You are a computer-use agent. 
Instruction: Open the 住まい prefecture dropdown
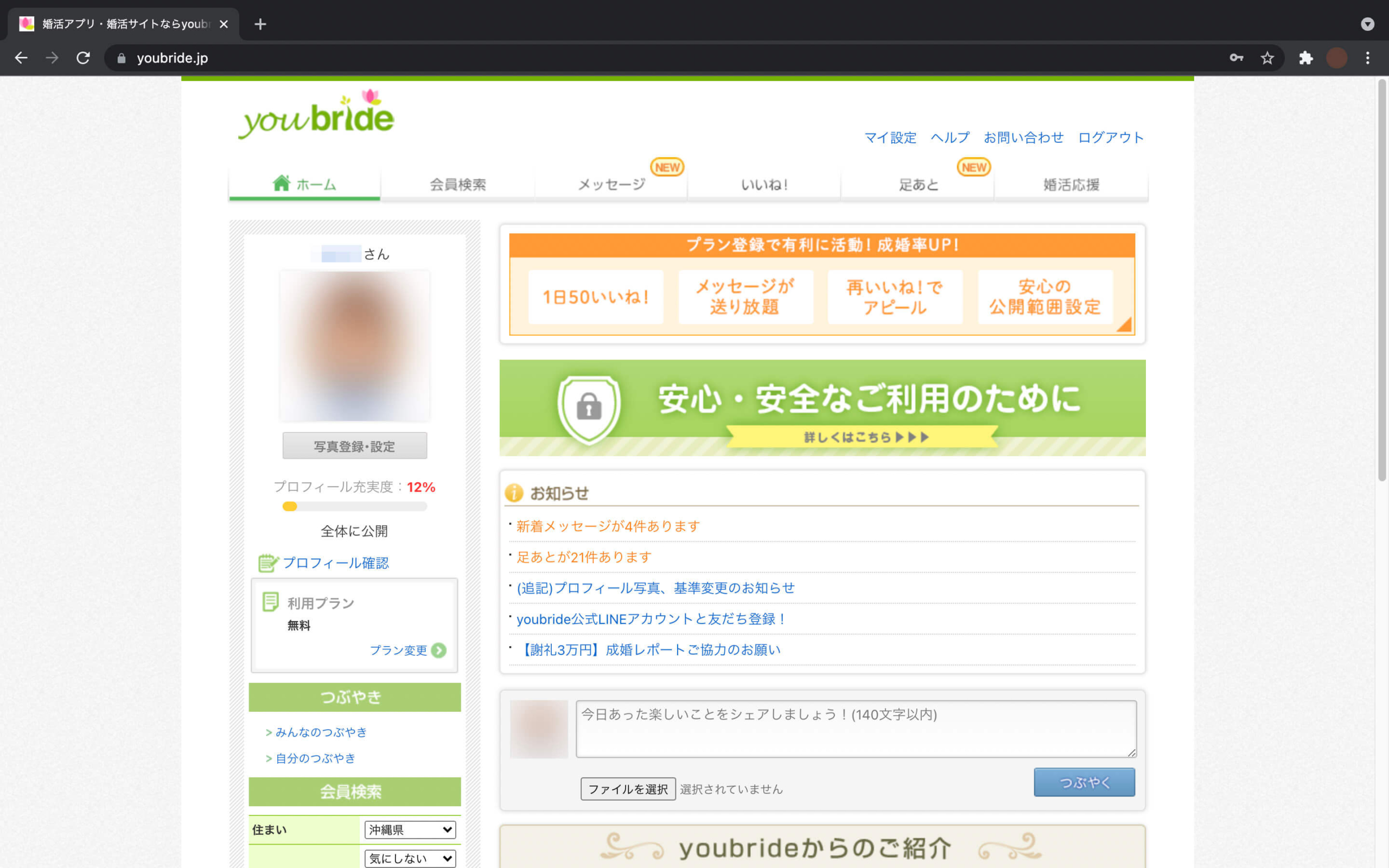click(410, 829)
